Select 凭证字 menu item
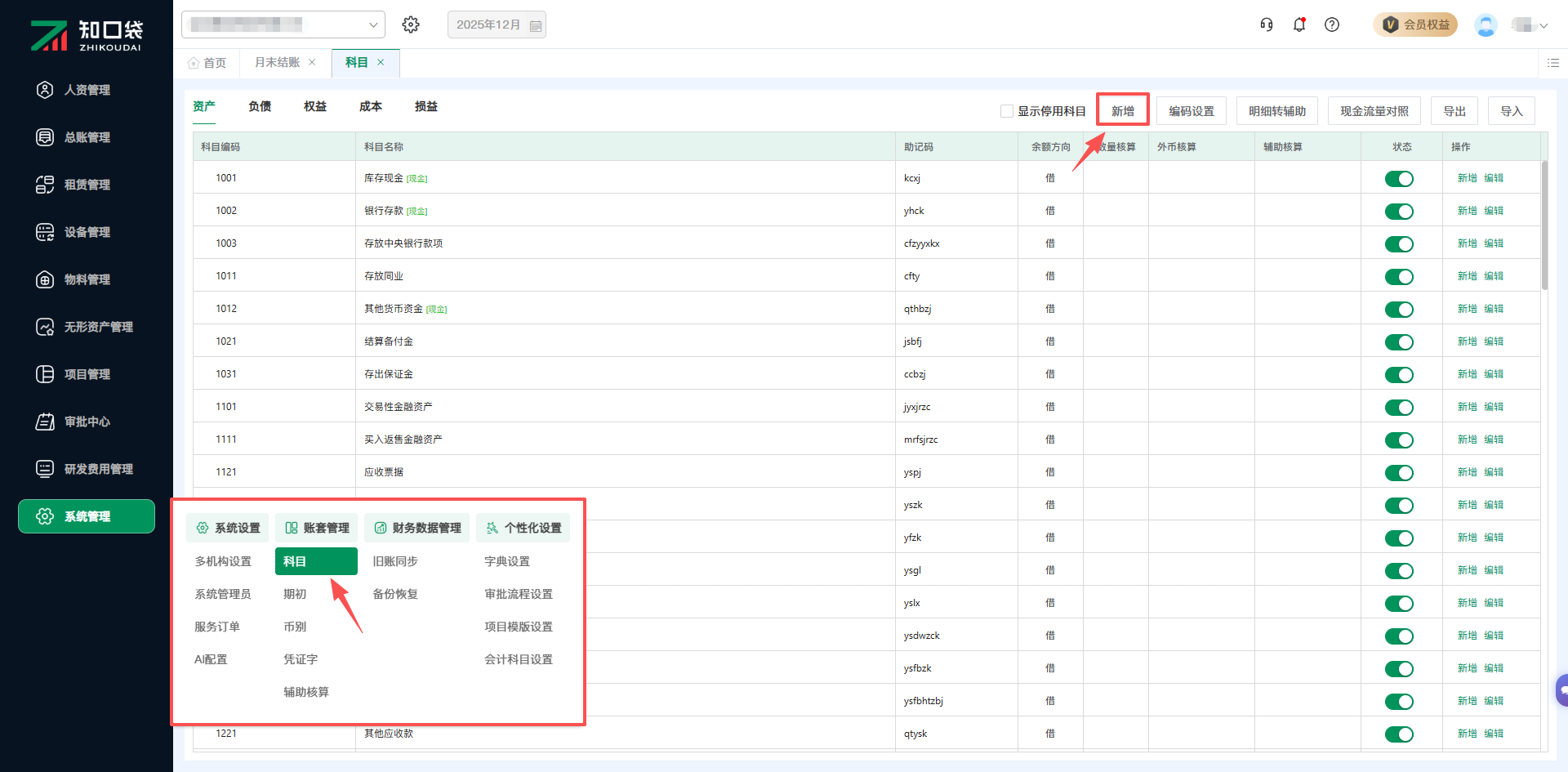The height and width of the screenshot is (772, 1568). tap(301, 659)
